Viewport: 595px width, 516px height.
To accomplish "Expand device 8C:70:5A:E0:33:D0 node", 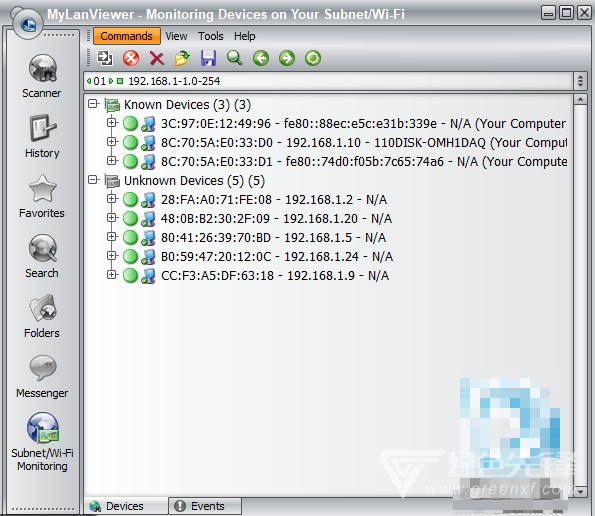I will pos(112,142).
